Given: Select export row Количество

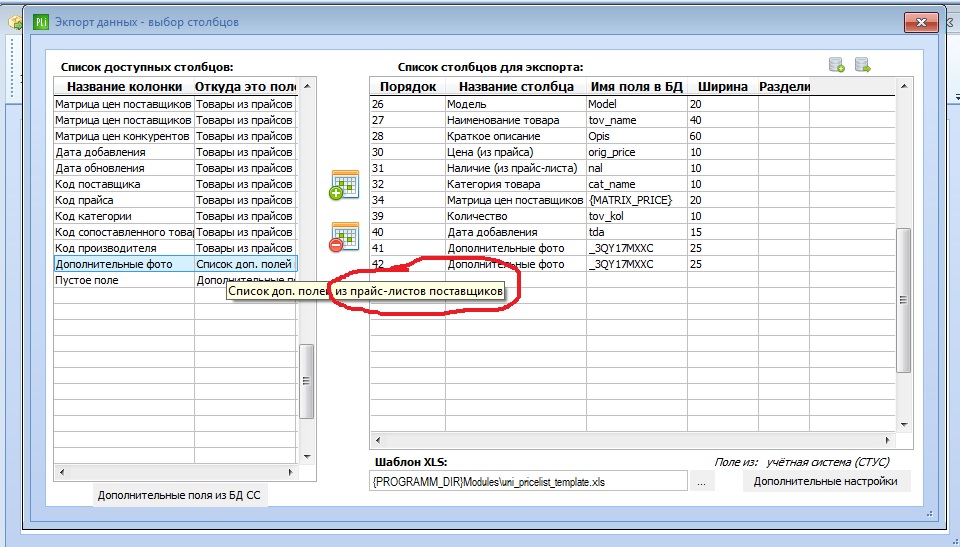Looking at the screenshot, I should pos(633,216).
